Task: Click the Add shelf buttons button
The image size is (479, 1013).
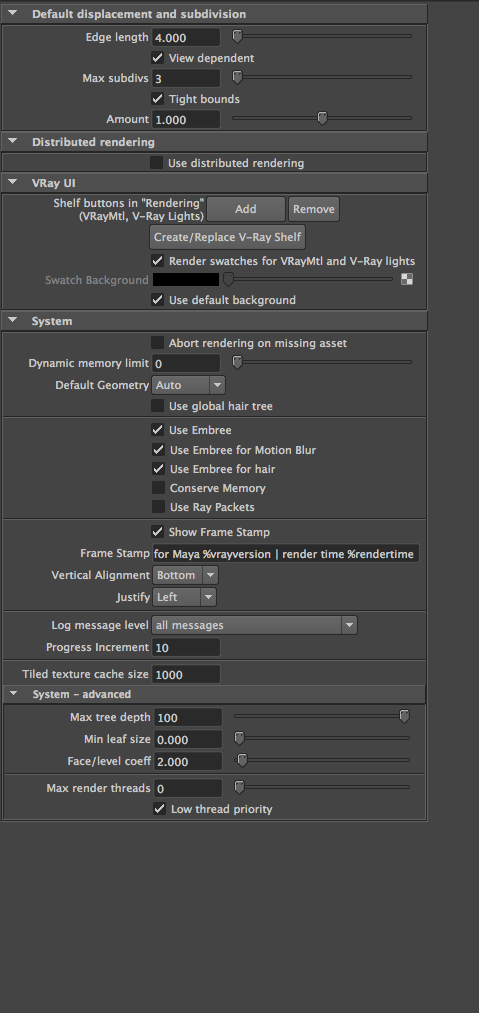Action: [x=246, y=209]
